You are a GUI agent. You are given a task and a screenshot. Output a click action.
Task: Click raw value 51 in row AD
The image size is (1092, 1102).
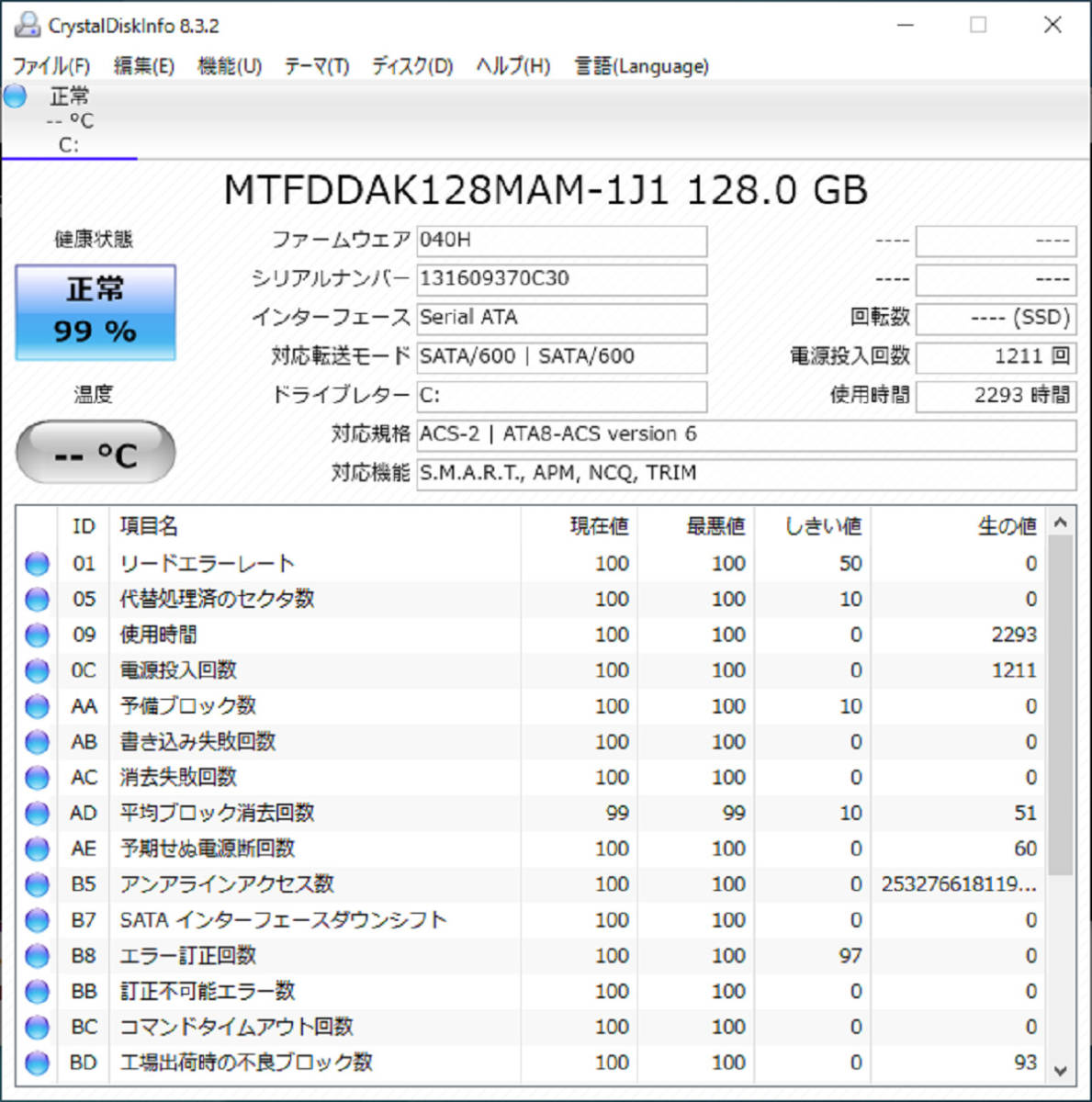(1026, 814)
